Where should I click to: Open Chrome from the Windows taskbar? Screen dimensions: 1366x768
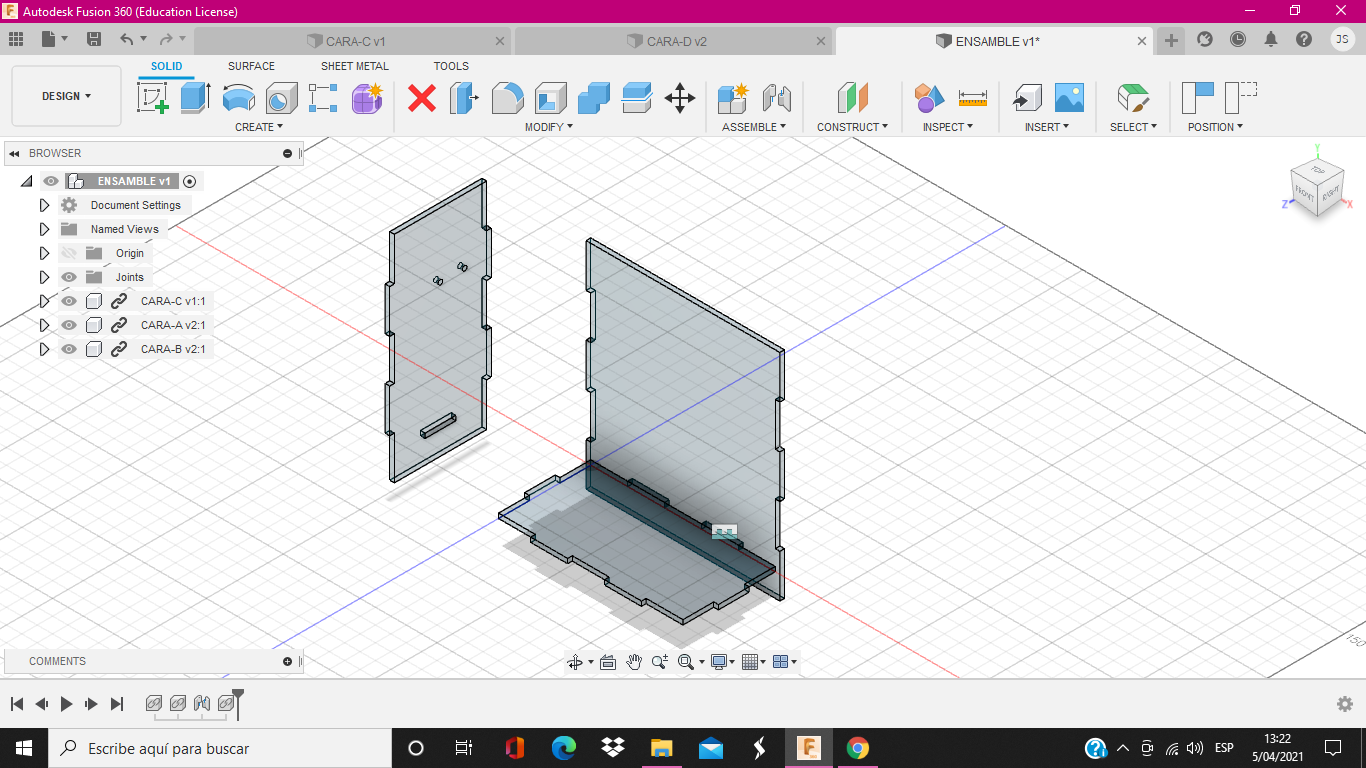click(x=857, y=748)
